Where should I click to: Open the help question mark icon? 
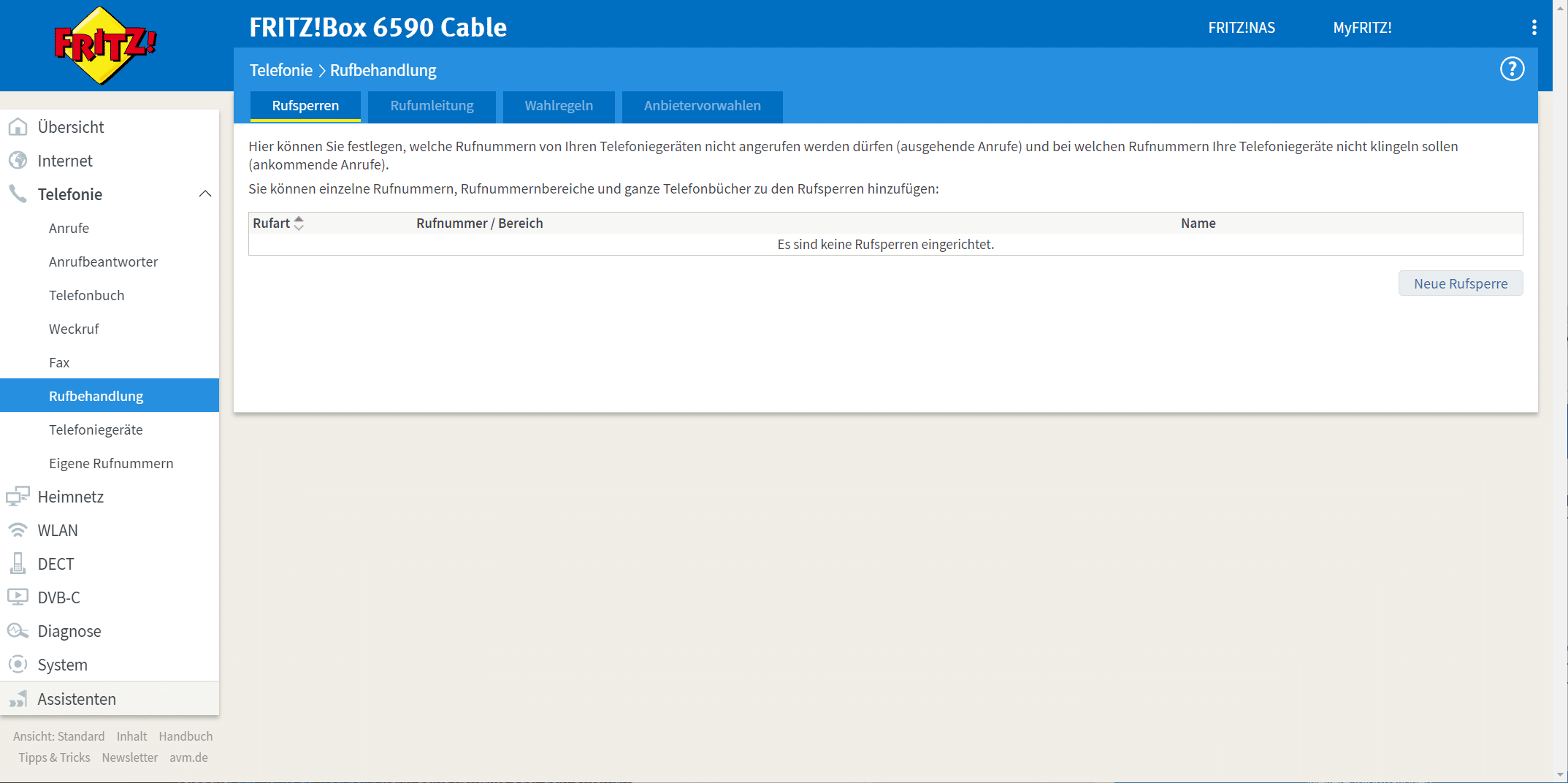tap(1512, 69)
